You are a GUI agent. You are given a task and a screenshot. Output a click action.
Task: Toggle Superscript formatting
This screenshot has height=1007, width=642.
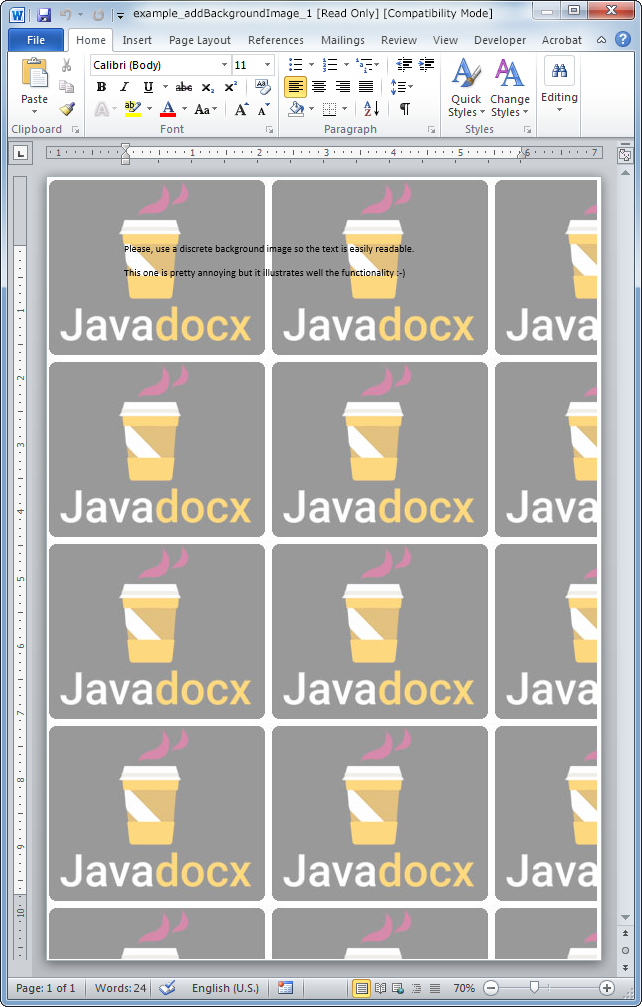(230, 87)
